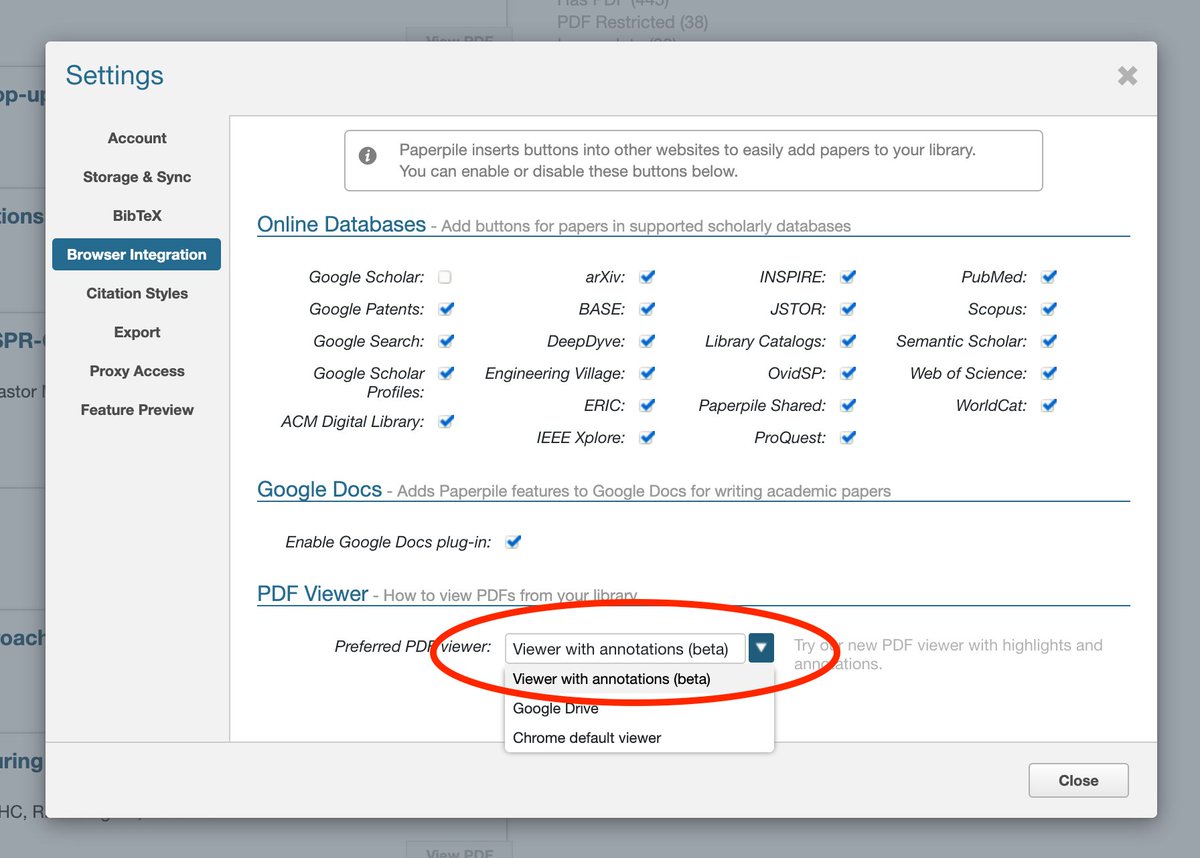Disable the Enable Google Docs plug-in checkbox
This screenshot has width=1200, height=858.
pos(514,542)
